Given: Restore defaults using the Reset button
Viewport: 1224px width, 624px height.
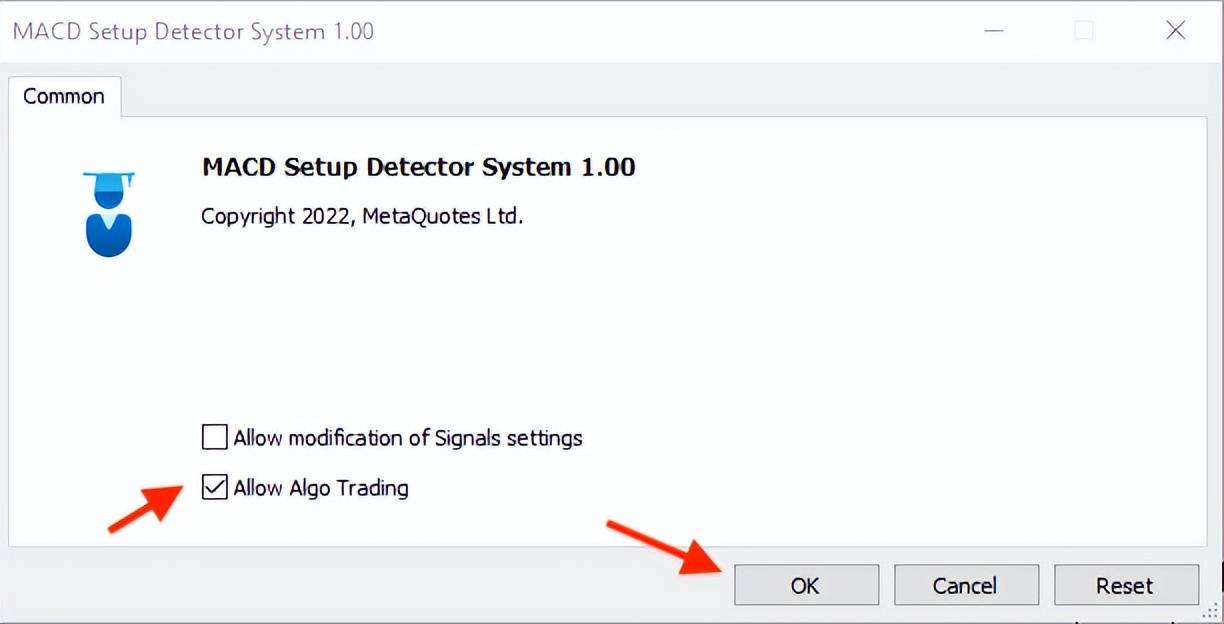Looking at the screenshot, I should coord(1126,585).
